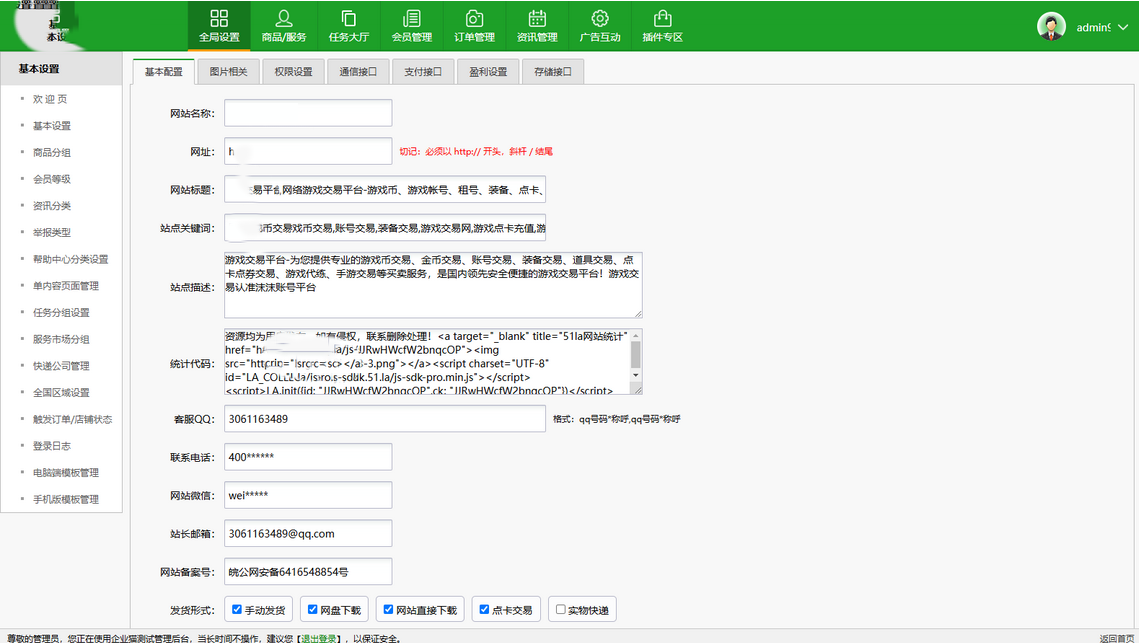1139x643 pixels.
Task: Open 广告互动 from the top bar
Action: (x=601, y=26)
